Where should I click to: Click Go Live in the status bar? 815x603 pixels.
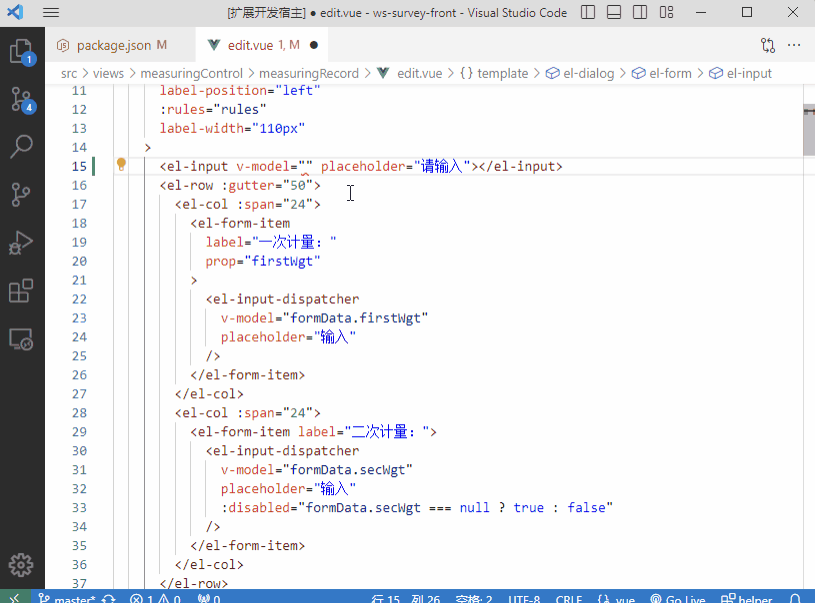(679, 598)
